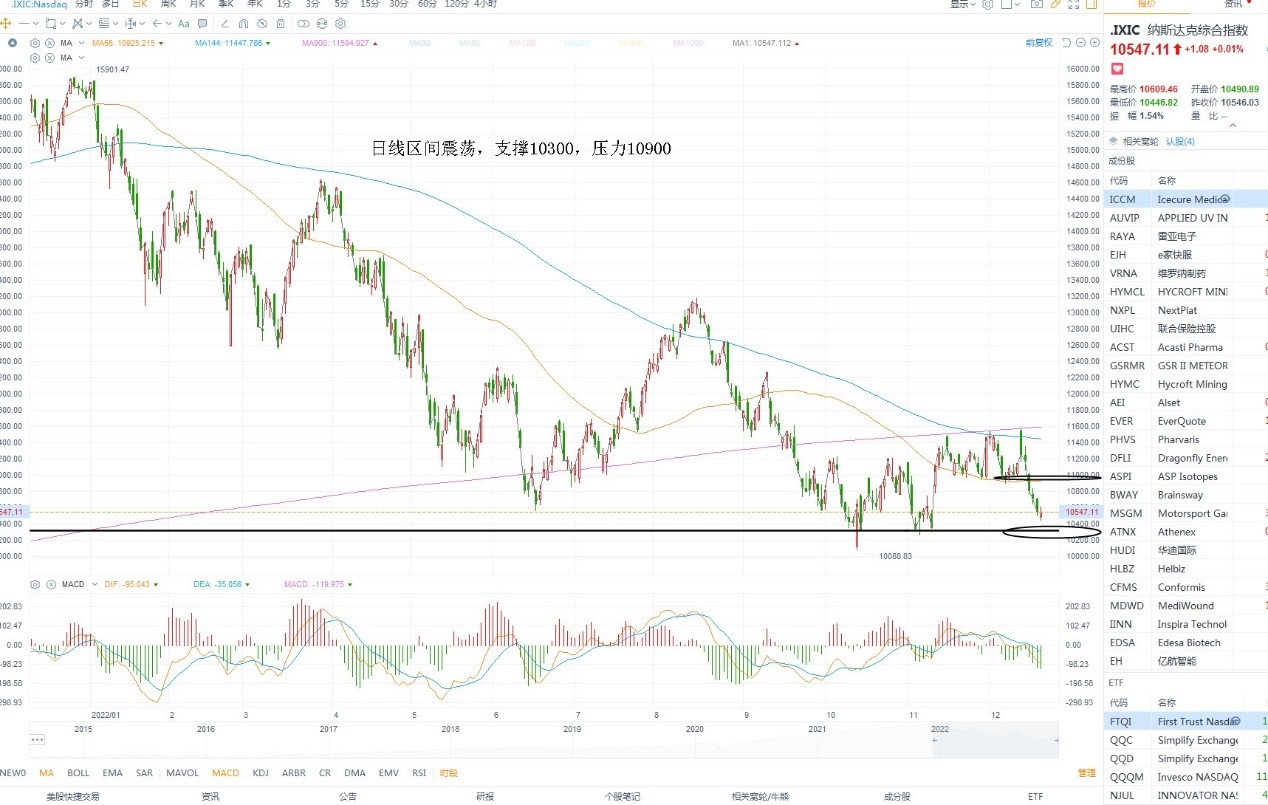The height and width of the screenshot is (805, 1268).
Task: Toggle the KDJ indicator
Action: pyautogui.click(x=261, y=773)
